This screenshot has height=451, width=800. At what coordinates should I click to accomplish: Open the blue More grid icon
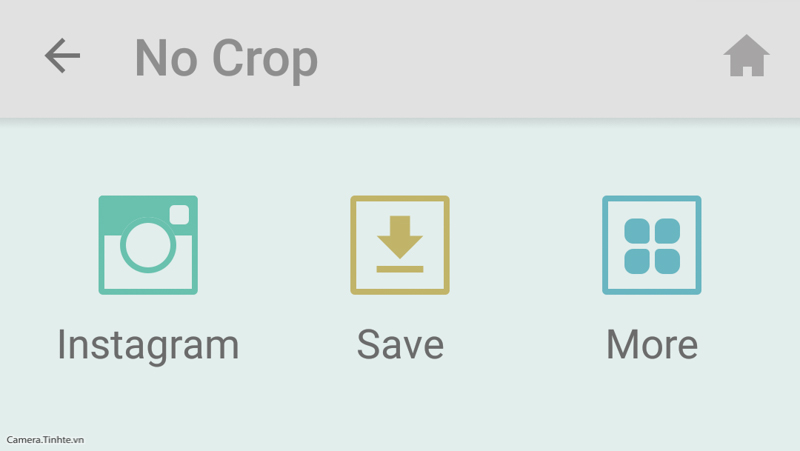652,245
